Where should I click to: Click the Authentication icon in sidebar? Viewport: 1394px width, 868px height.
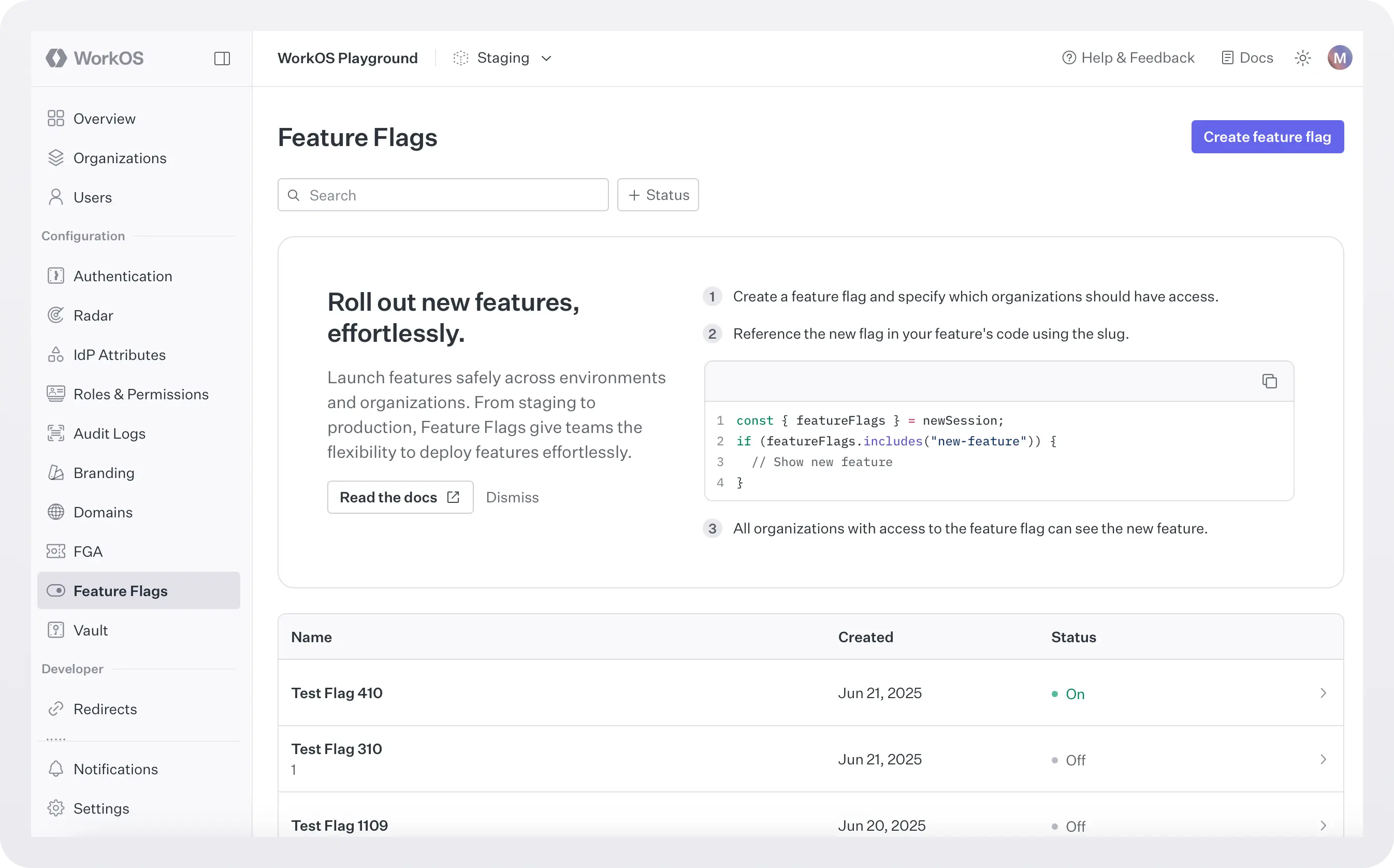56,276
